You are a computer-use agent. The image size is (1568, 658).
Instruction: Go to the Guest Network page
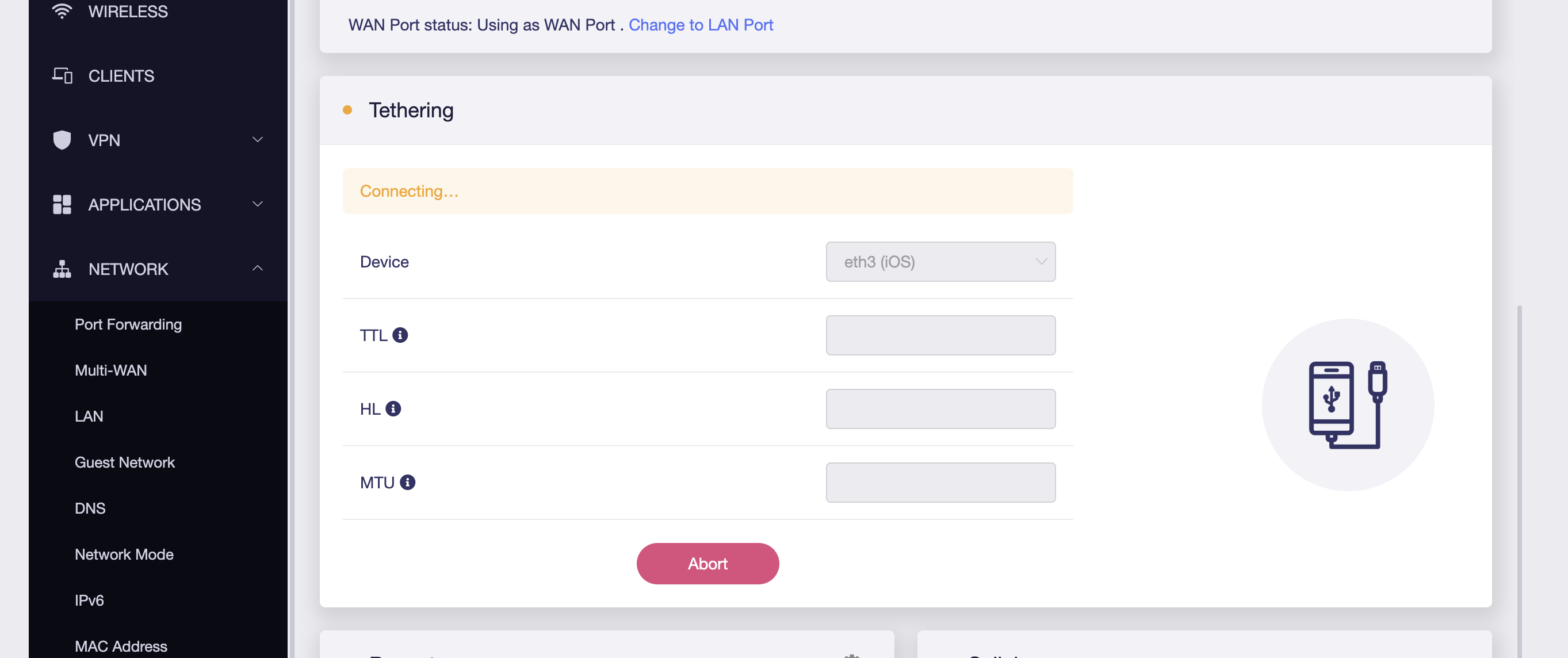[125, 462]
